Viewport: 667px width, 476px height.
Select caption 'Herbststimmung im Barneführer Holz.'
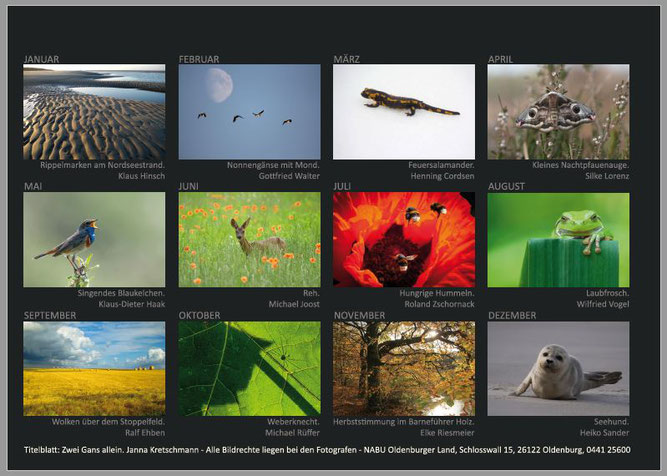(x=404, y=422)
